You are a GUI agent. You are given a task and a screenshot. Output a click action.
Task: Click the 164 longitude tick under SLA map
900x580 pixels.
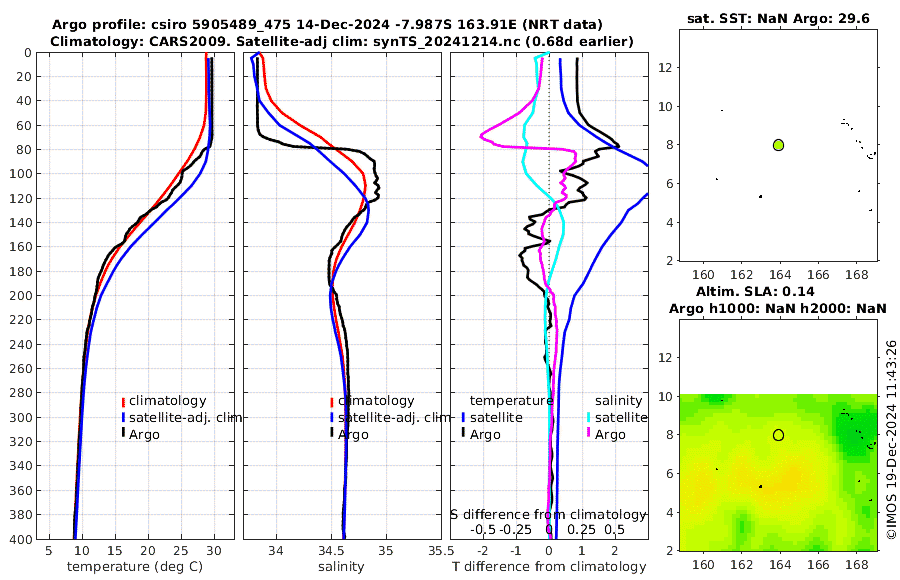click(x=779, y=564)
